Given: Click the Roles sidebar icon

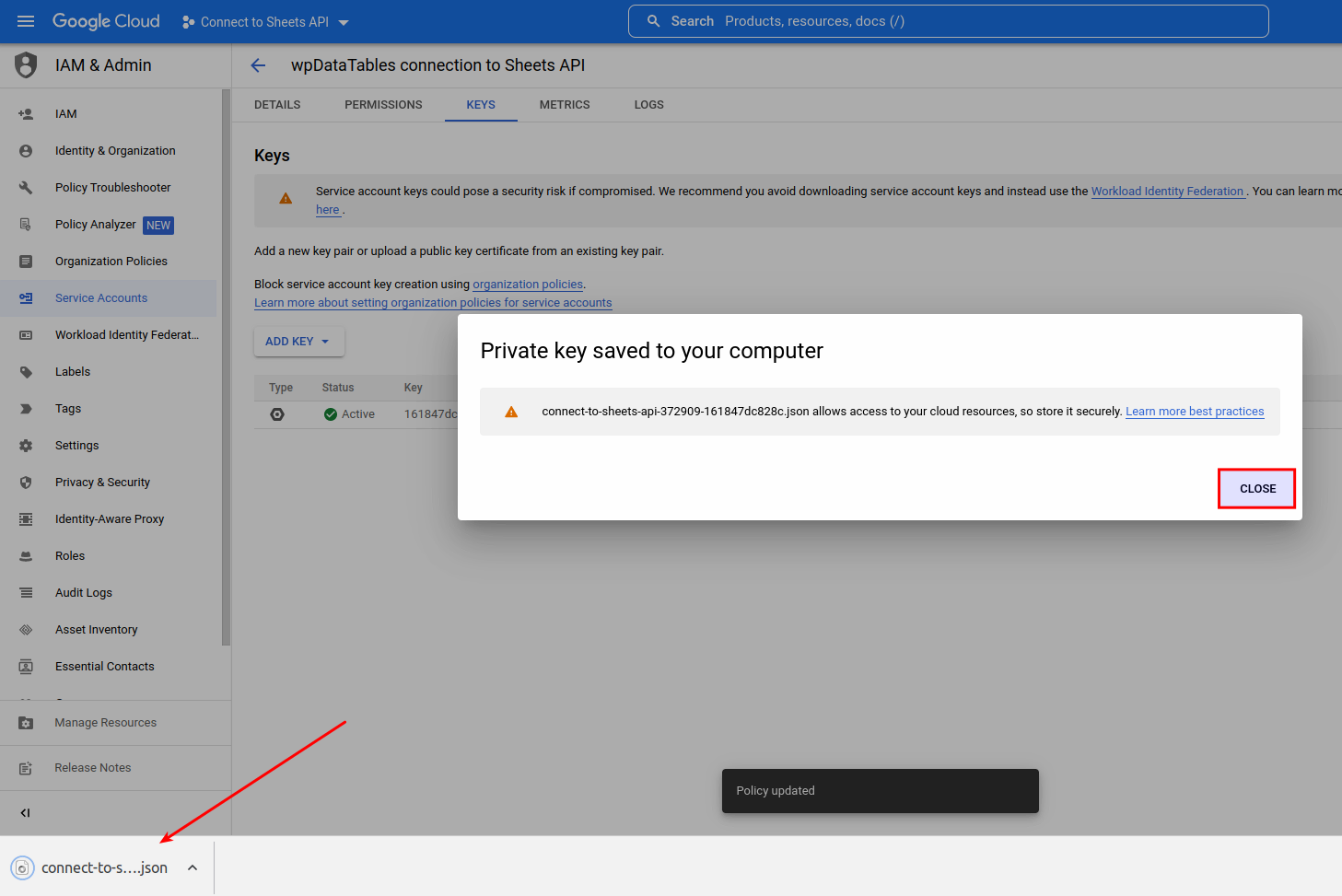Looking at the screenshot, I should pos(25,555).
